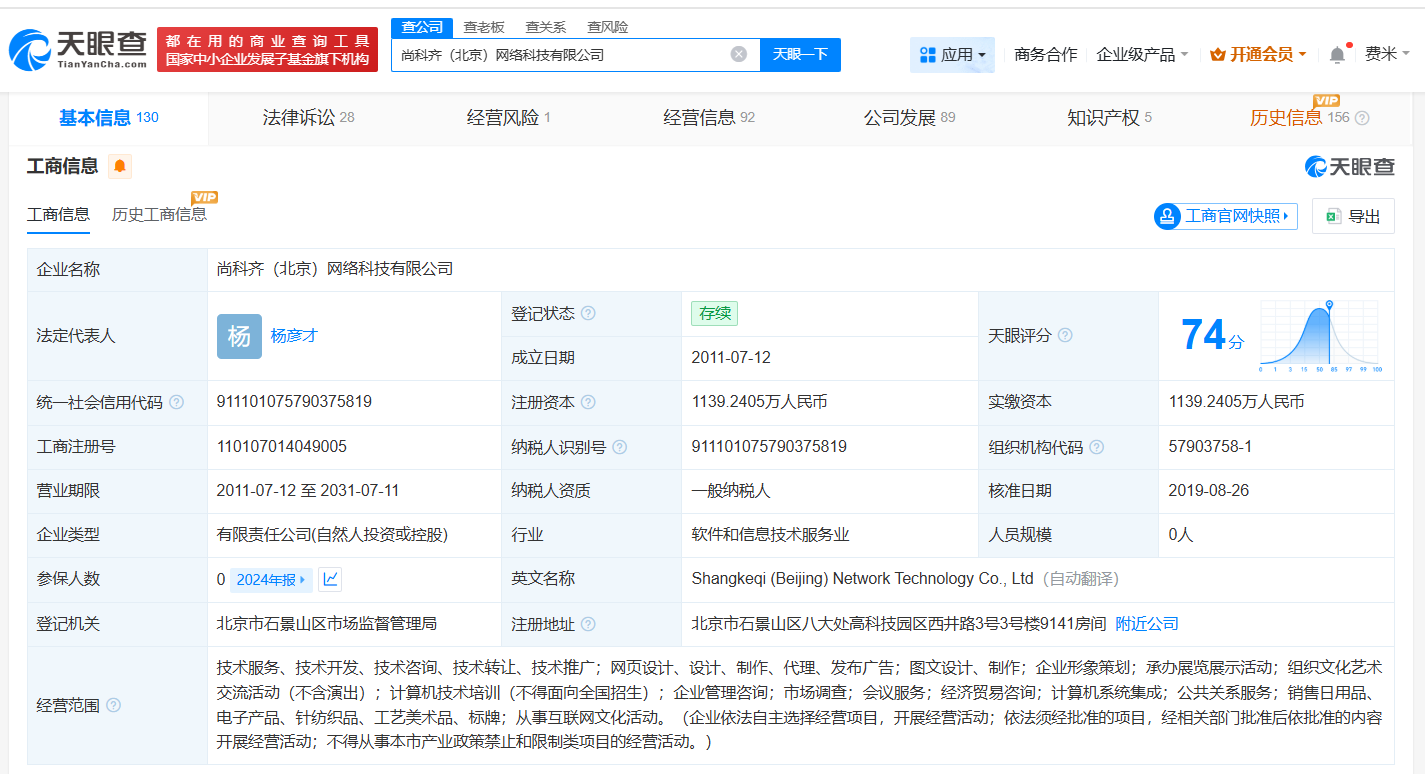Click the Excel icon on 导出 button
1425x774 pixels.
(1334, 216)
